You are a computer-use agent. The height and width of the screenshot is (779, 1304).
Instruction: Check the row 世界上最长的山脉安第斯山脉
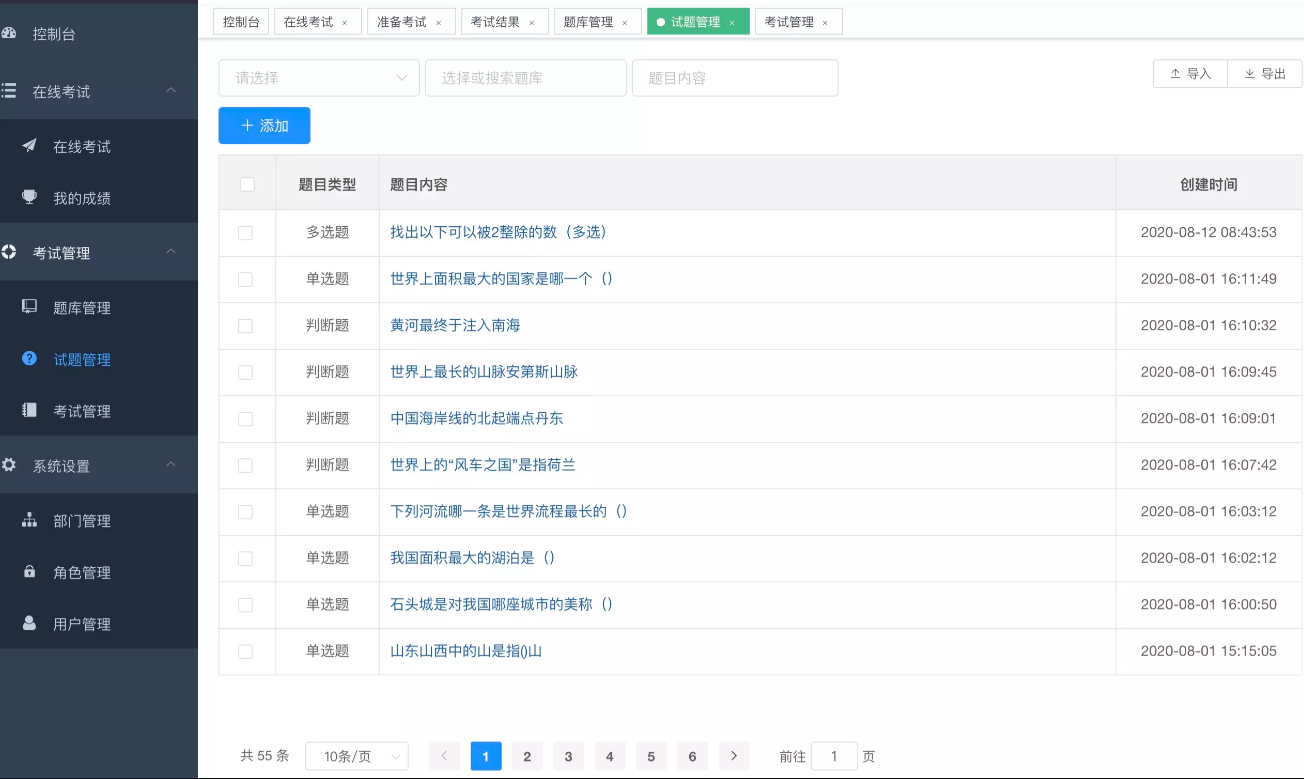coord(245,372)
